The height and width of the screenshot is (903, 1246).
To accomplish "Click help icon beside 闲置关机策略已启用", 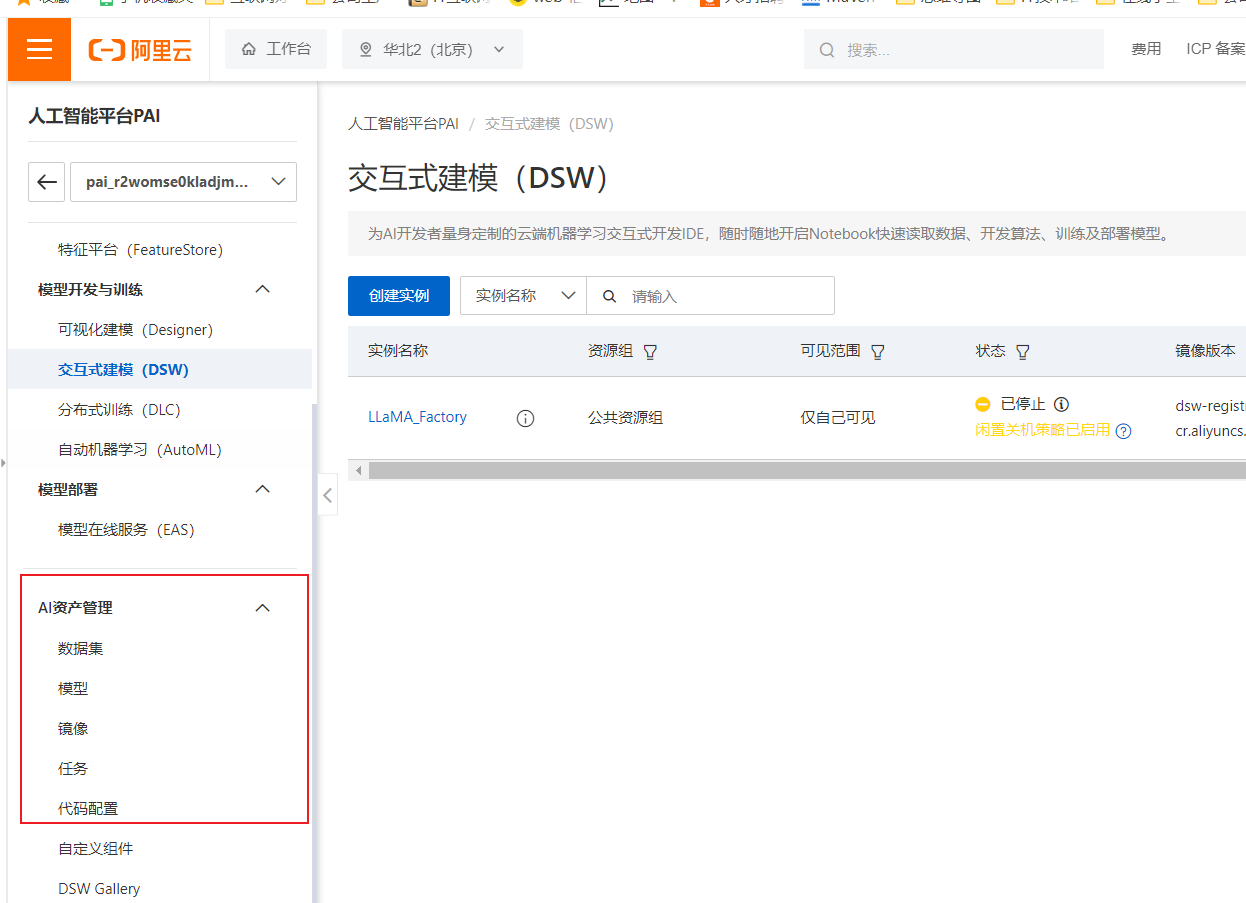I will [1124, 431].
